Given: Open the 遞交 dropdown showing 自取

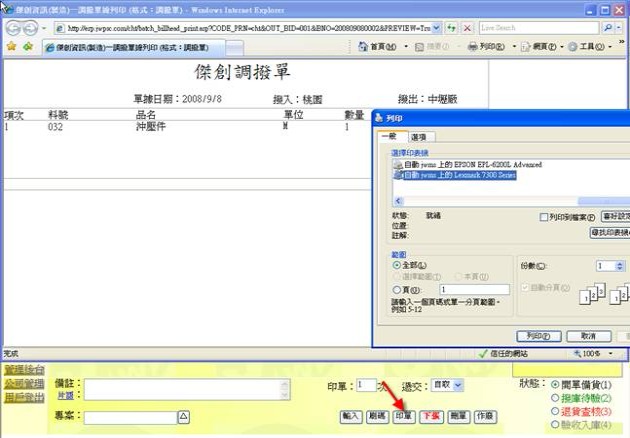Looking at the screenshot, I should point(446,384).
